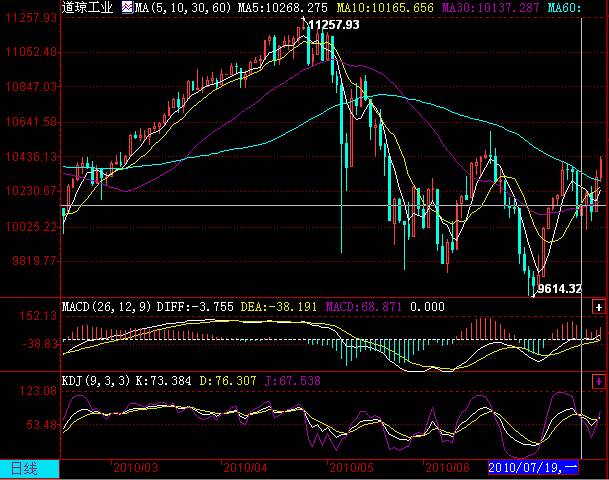Image resolution: width=609 pixels, height=480 pixels.
Task: Click the -38.83 MACD axis label
Action: click(39, 344)
